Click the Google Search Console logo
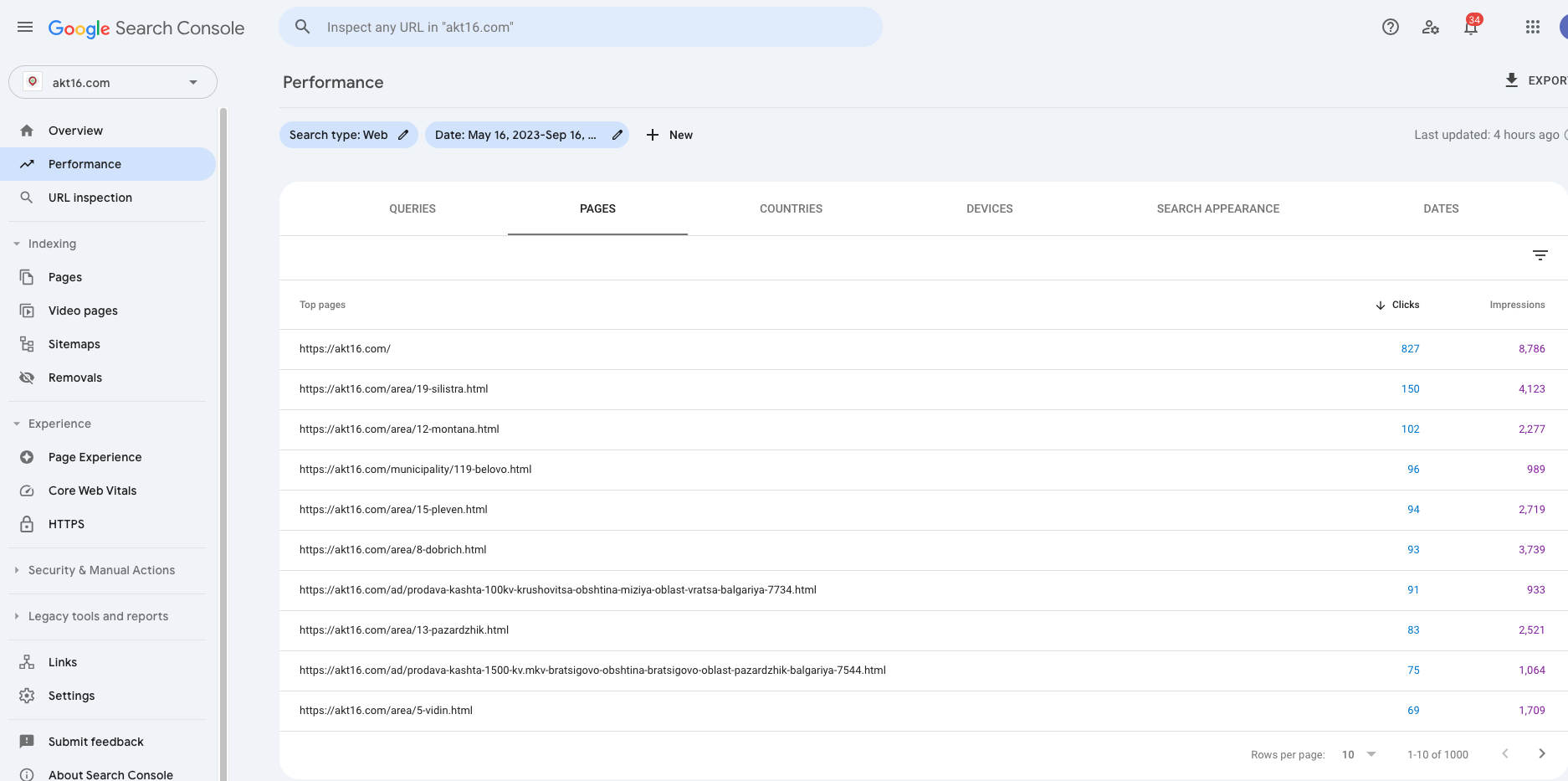Screen dimensions: 1568x781 click(146, 28)
